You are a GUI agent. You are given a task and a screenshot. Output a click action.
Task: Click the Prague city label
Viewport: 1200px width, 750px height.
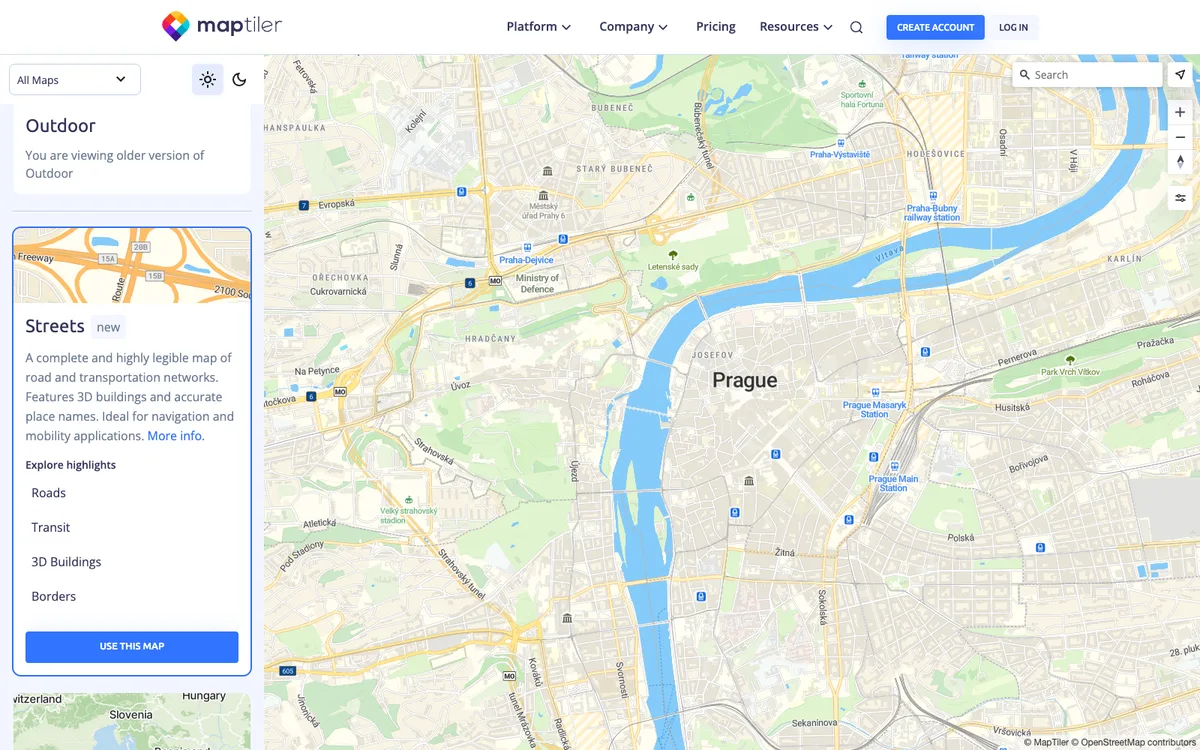pyautogui.click(x=744, y=381)
